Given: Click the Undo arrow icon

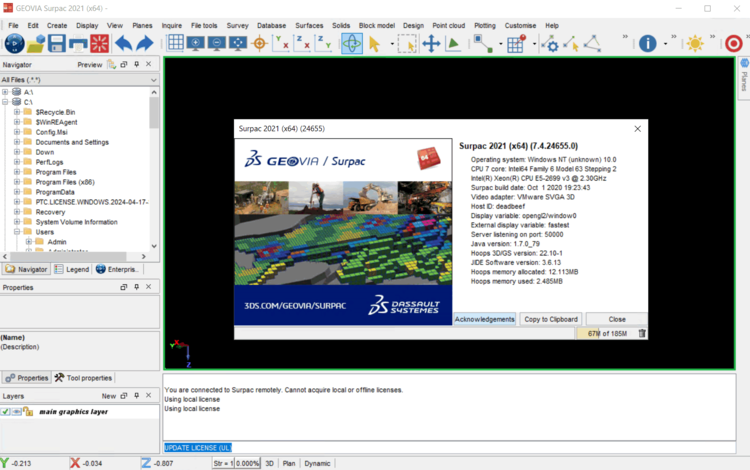Looking at the screenshot, I should (123, 43).
